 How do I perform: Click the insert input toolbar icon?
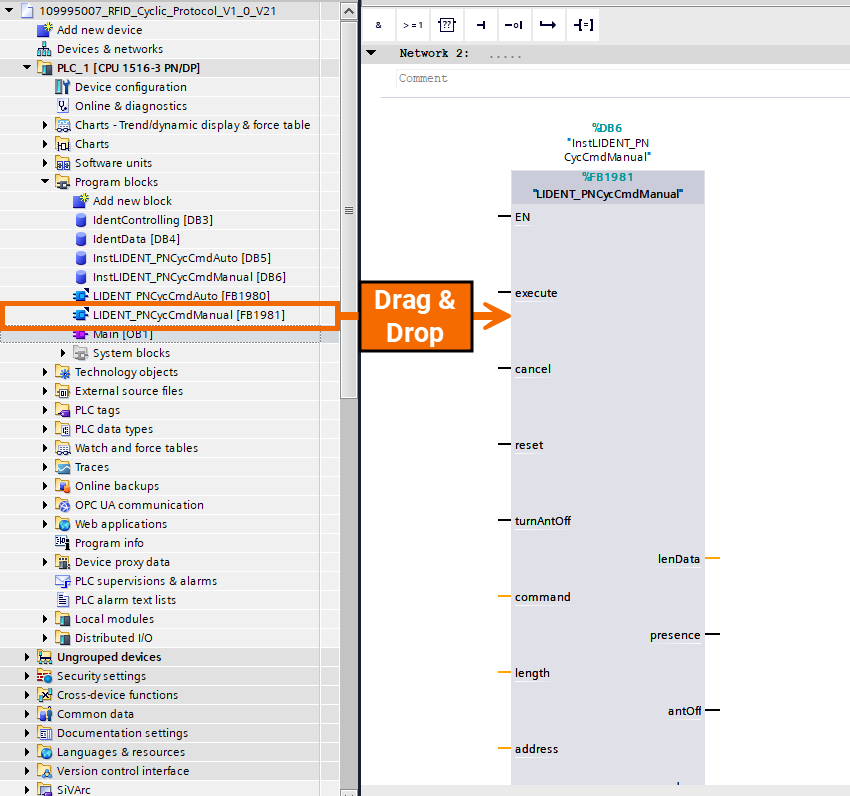[x=481, y=25]
